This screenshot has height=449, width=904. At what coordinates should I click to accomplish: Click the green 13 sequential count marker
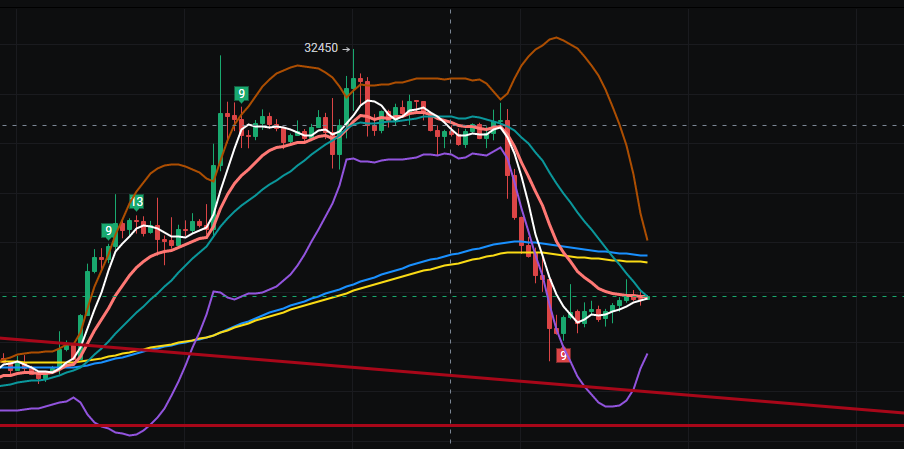tap(137, 202)
